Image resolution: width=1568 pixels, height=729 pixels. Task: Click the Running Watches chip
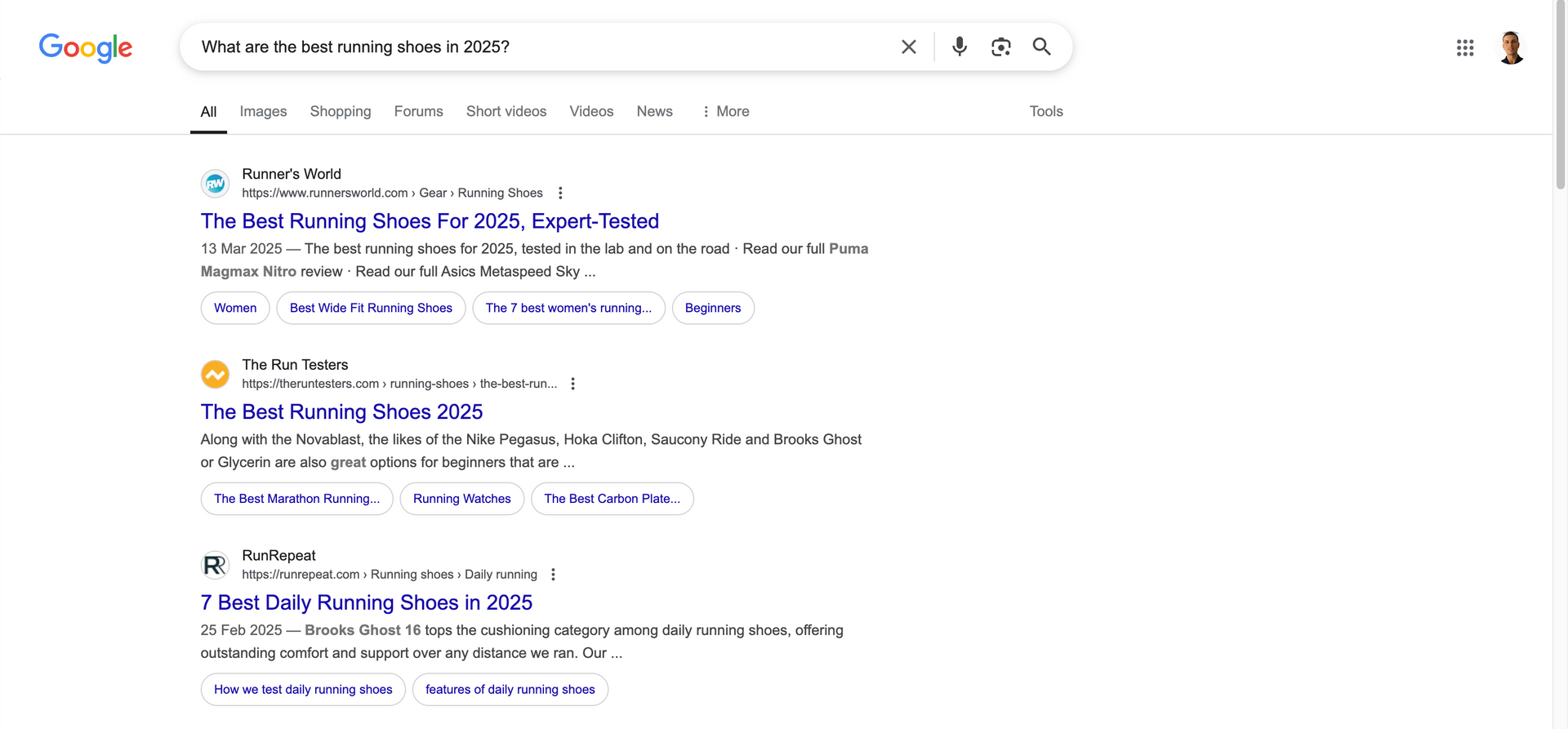(x=462, y=499)
